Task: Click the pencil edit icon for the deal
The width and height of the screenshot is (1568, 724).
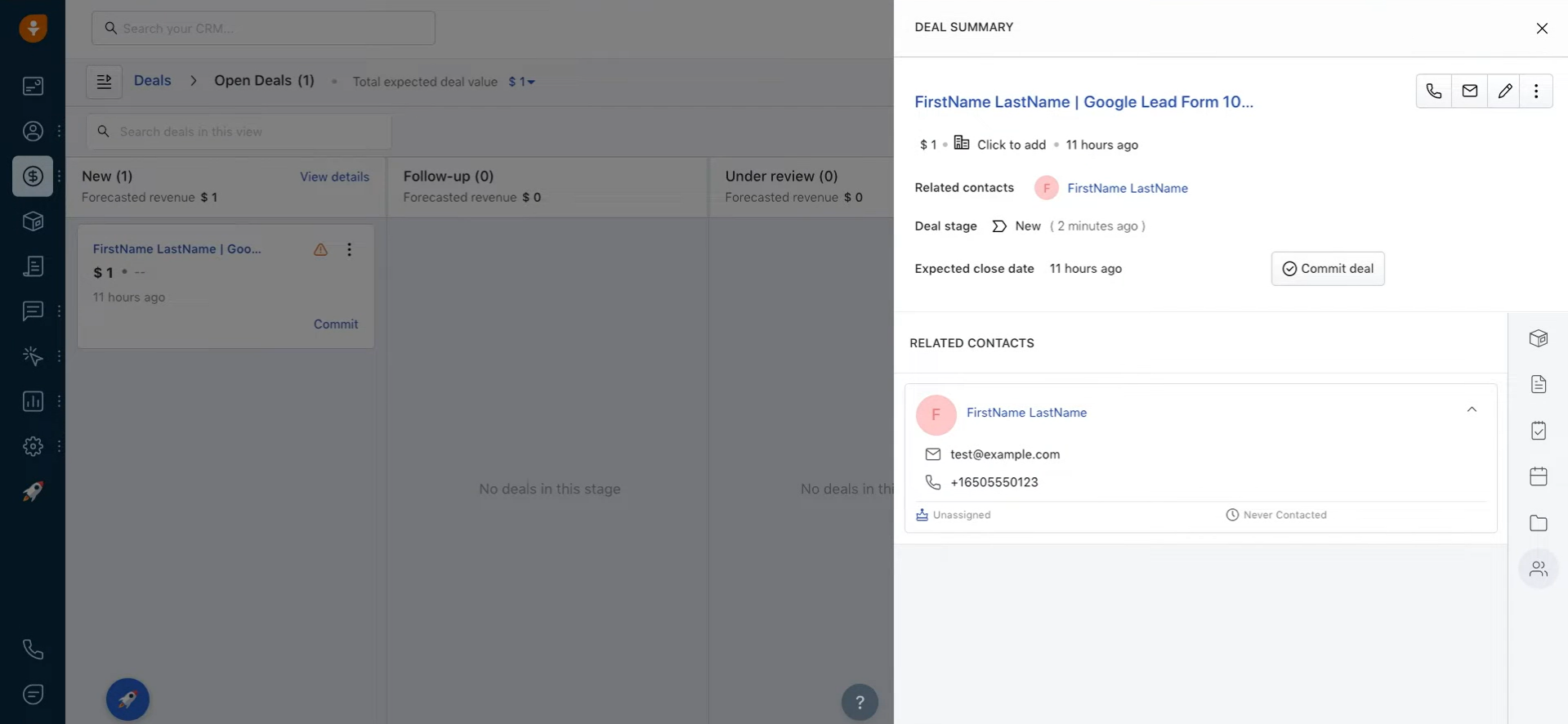Action: [1504, 91]
